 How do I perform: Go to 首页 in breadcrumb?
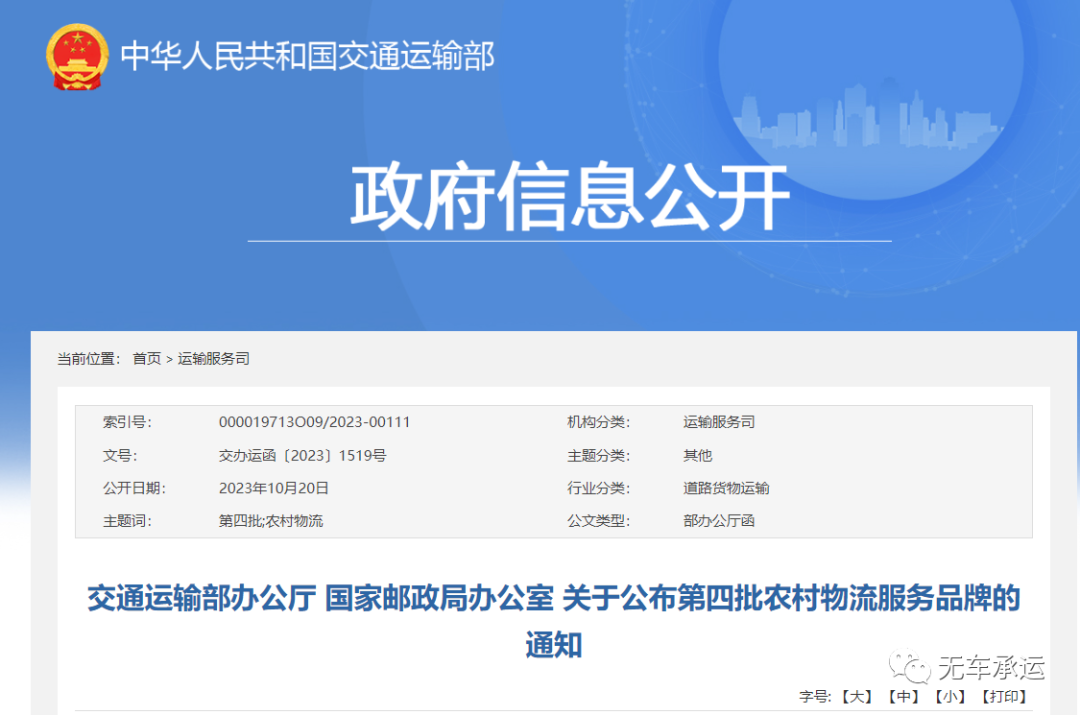147,359
